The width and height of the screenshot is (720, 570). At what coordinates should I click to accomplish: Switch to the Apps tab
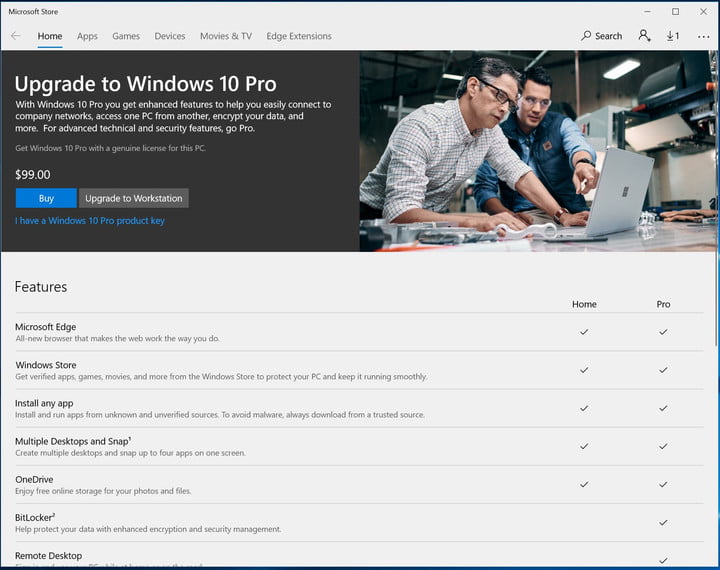87,36
